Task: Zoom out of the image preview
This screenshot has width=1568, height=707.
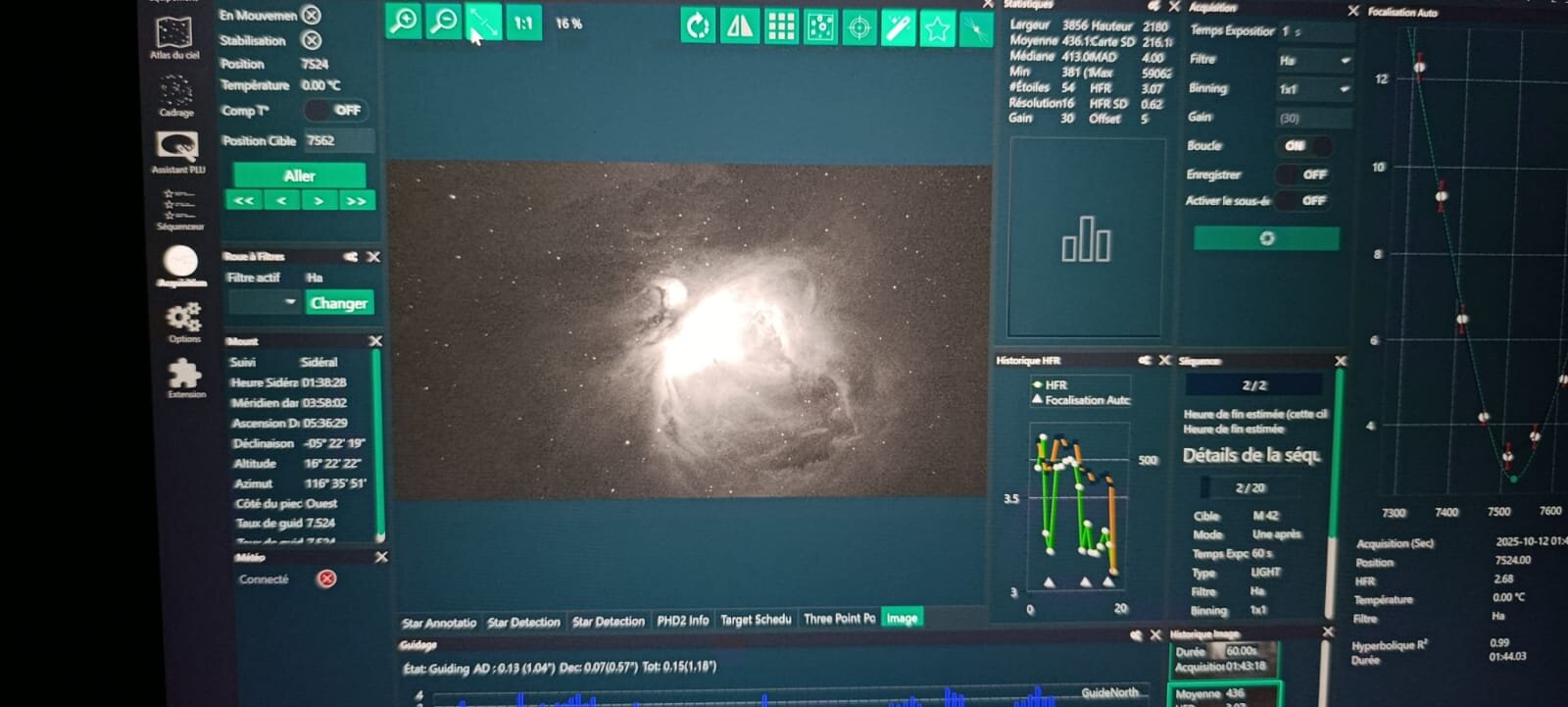Action: click(443, 22)
